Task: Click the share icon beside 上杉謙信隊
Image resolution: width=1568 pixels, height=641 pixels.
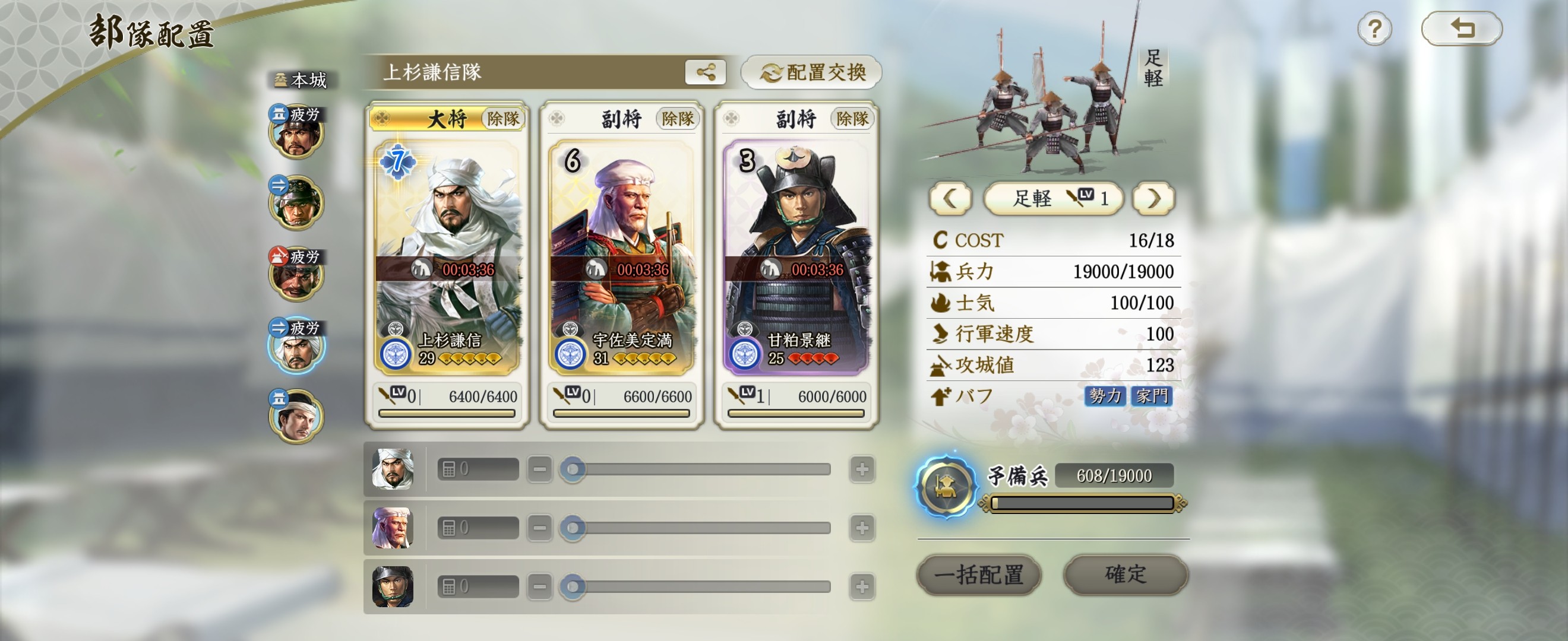Action: coord(705,72)
